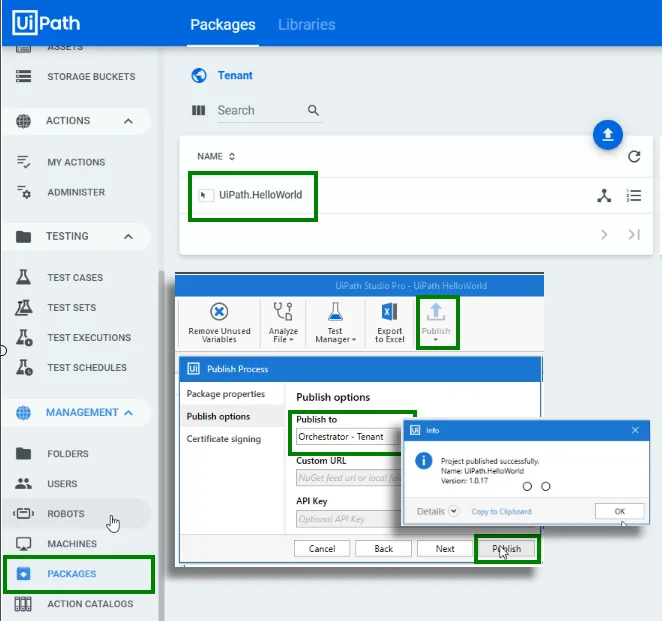Open Folders management page

(x=68, y=454)
